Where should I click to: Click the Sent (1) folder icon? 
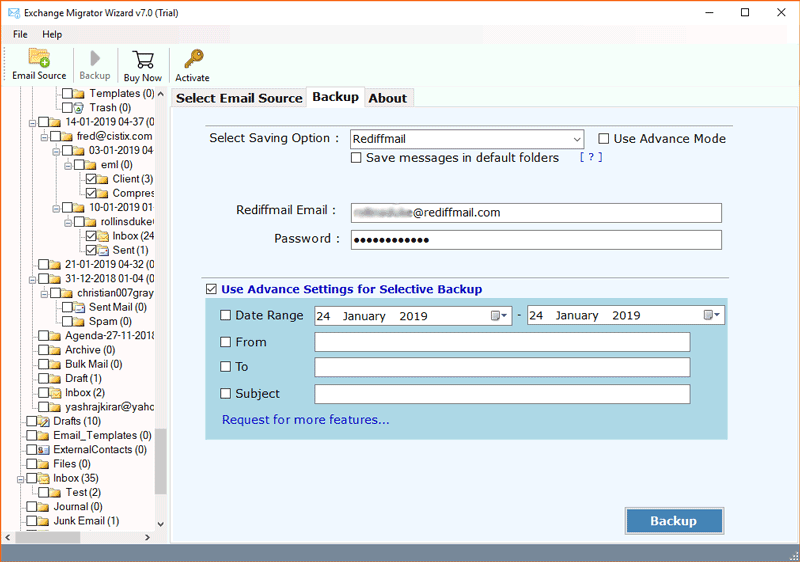pyautogui.click(x=103, y=250)
